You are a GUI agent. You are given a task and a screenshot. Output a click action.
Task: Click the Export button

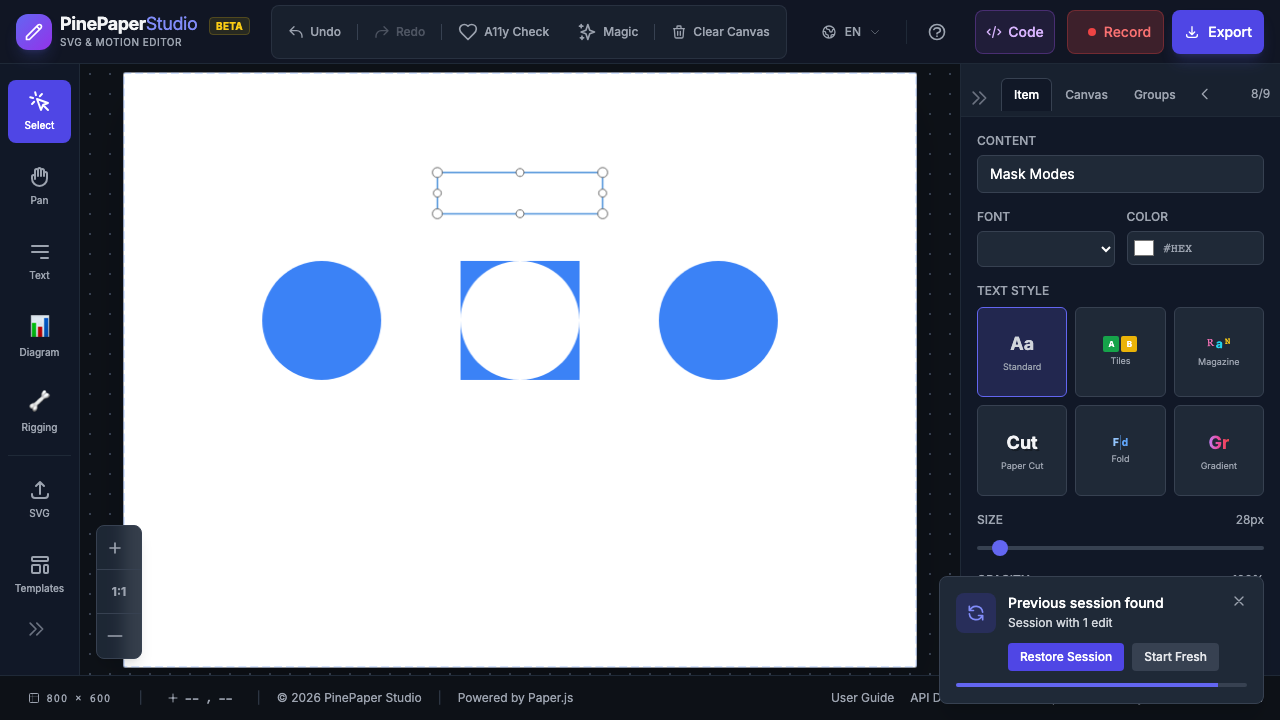pyautogui.click(x=1217, y=32)
